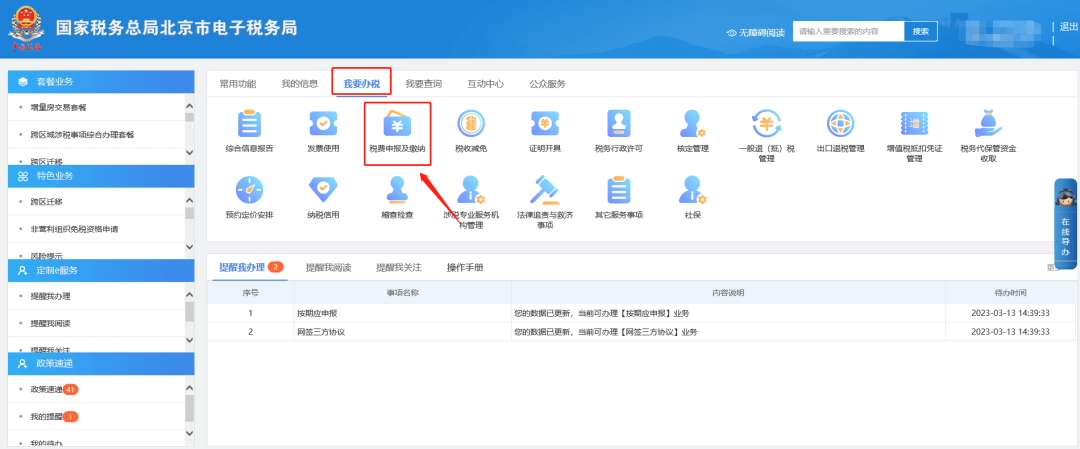The height and width of the screenshot is (449, 1080).
Task: Click down arrow of 定制e服务 list scrollbar
Action: pos(189,340)
